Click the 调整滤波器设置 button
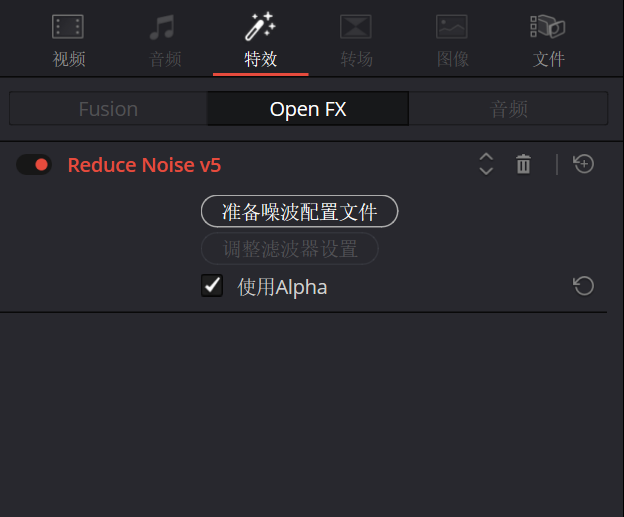This screenshot has height=517, width=624. point(290,248)
